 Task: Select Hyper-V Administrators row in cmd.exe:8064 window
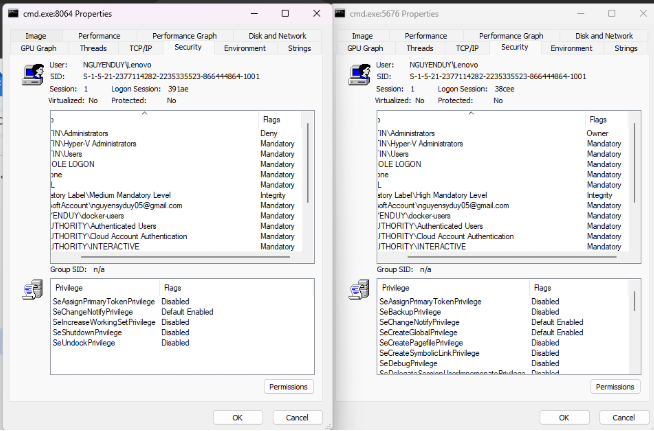tap(176, 144)
